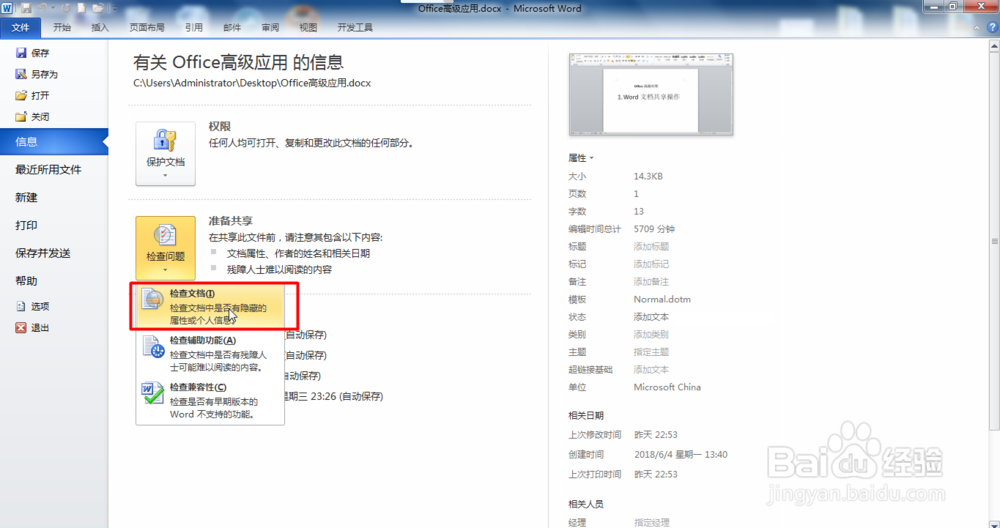Click 添加类别 category field
The height and width of the screenshot is (528, 1000).
click(x=651, y=334)
